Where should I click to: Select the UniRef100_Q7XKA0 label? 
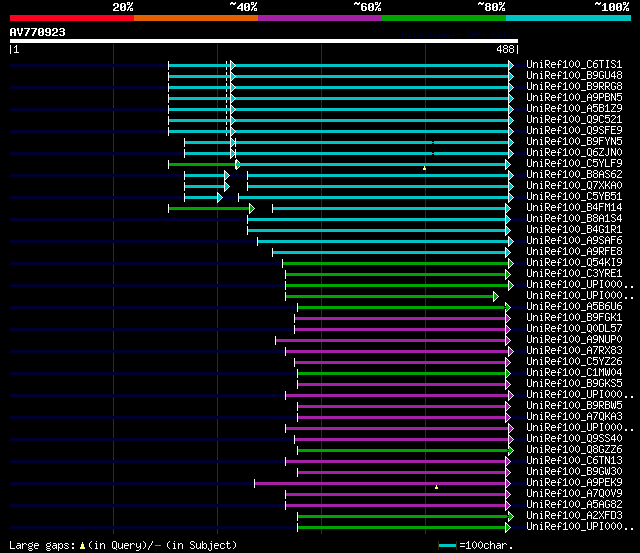pyautogui.click(x=574, y=186)
